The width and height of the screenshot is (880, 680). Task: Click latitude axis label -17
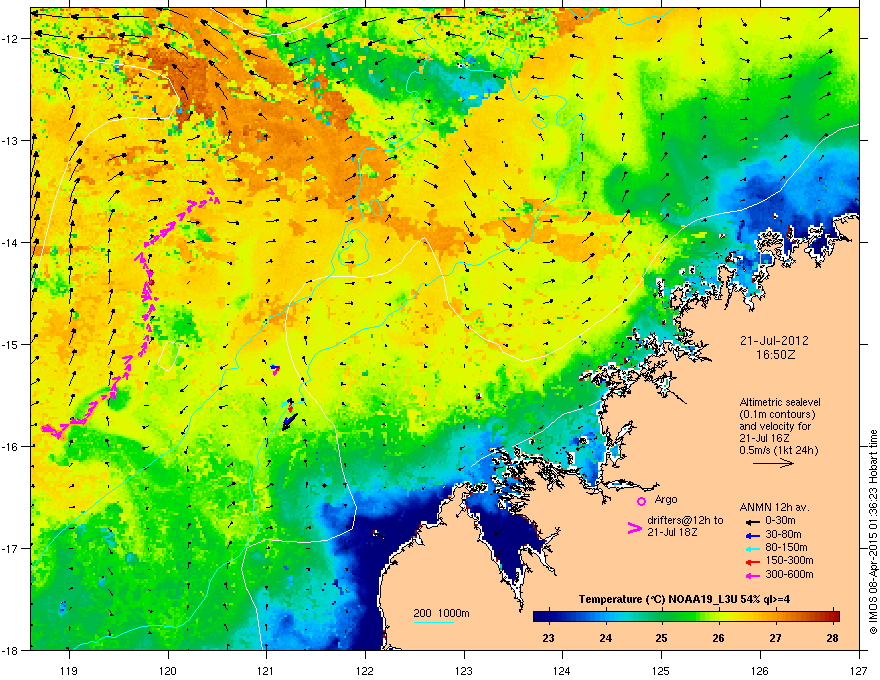pos(11,548)
